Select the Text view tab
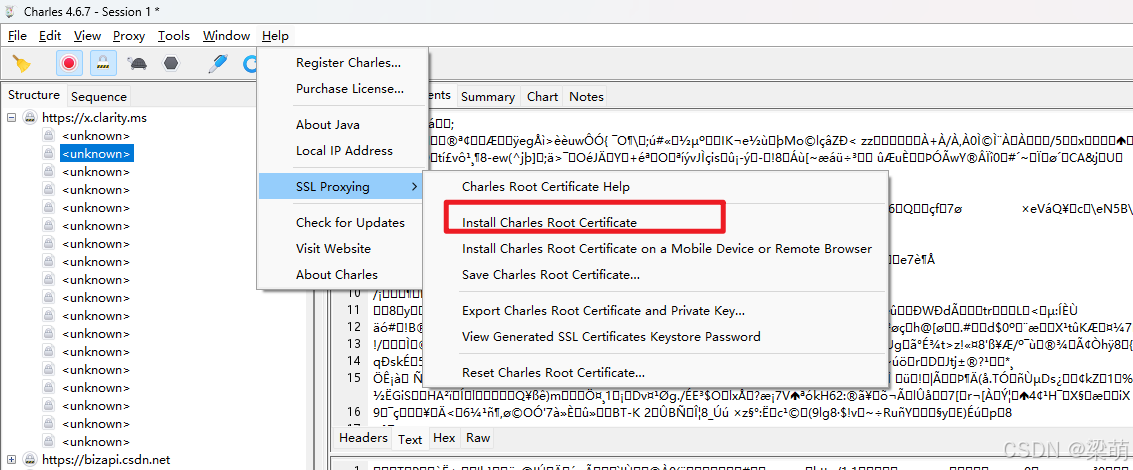The height and width of the screenshot is (470, 1133). pyautogui.click(x=410, y=439)
